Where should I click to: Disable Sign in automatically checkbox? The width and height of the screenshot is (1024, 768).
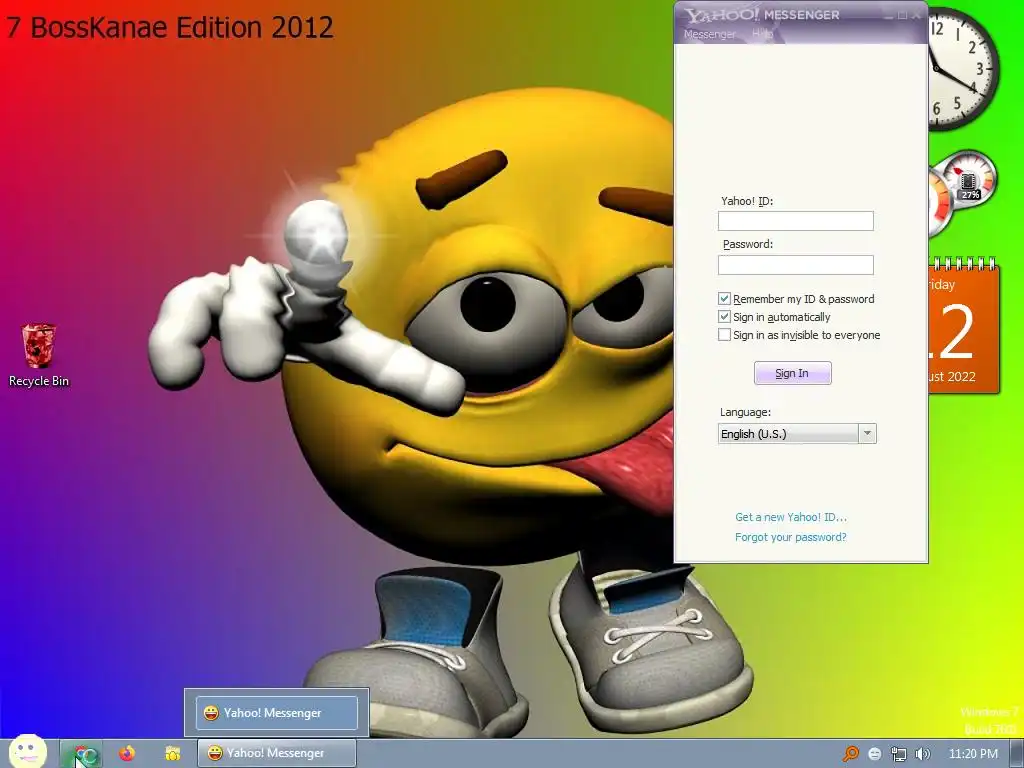pyautogui.click(x=724, y=317)
